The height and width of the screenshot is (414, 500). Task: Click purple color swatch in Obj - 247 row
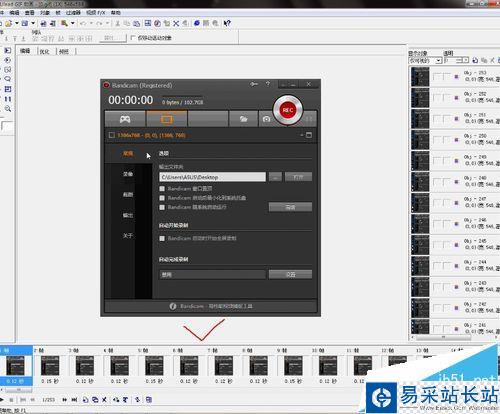tap(457, 203)
